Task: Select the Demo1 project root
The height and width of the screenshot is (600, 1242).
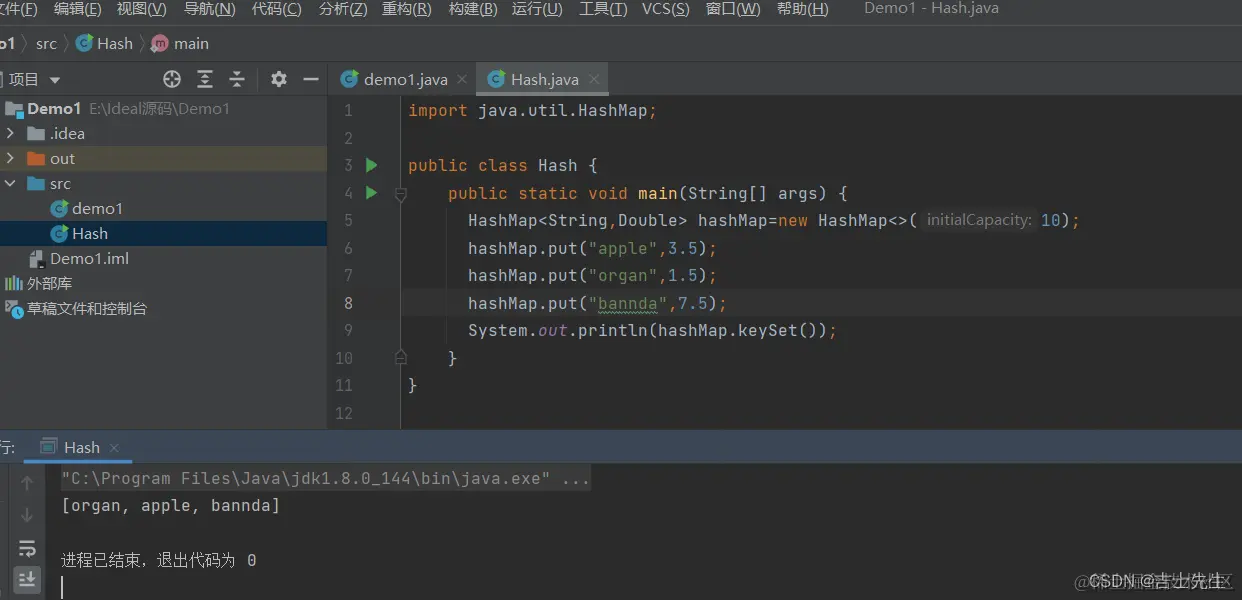Action: 54,109
